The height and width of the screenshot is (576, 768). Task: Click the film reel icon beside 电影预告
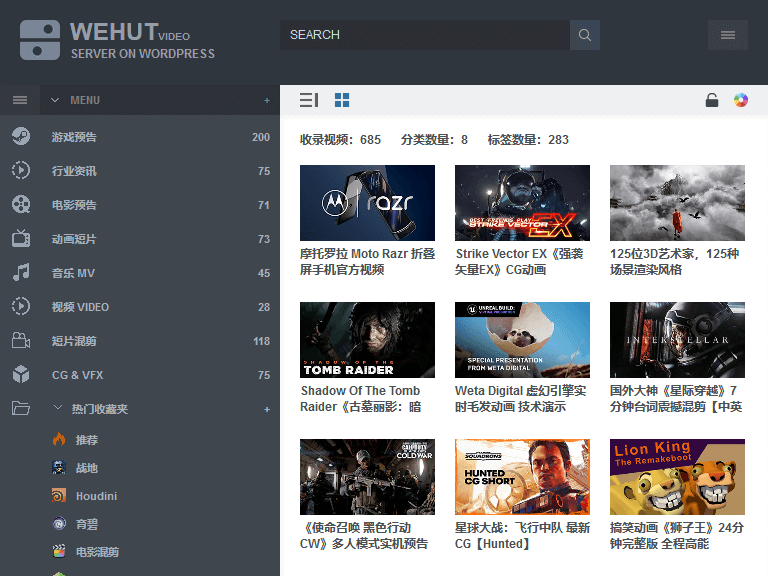coord(21,204)
